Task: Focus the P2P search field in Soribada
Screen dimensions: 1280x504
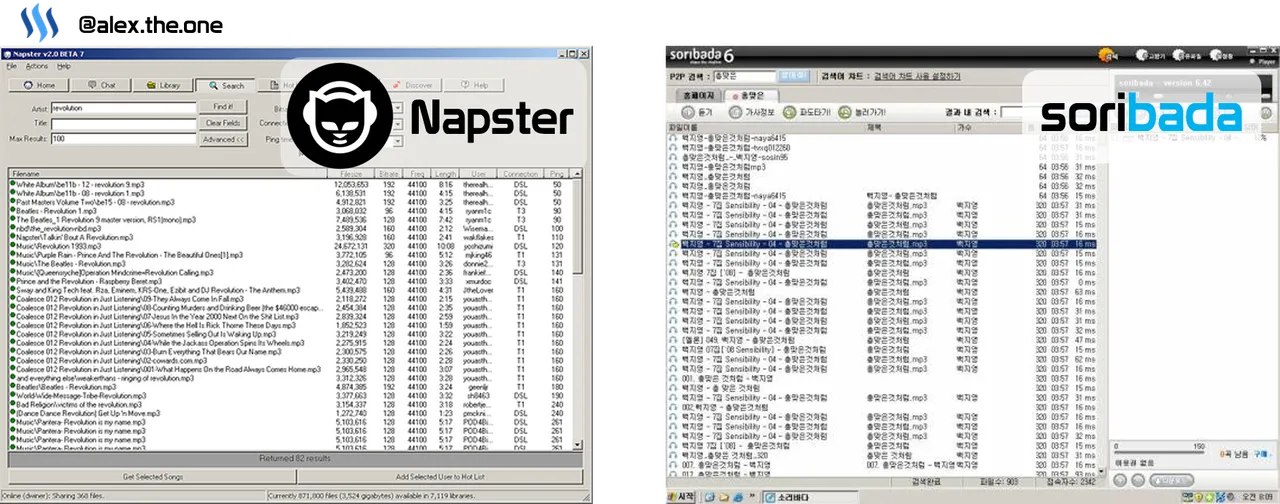Action: pyautogui.click(x=743, y=76)
